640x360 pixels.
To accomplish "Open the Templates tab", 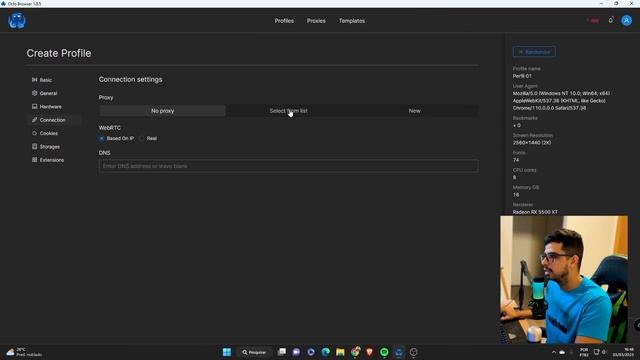I will pyautogui.click(x=352, y=21).
